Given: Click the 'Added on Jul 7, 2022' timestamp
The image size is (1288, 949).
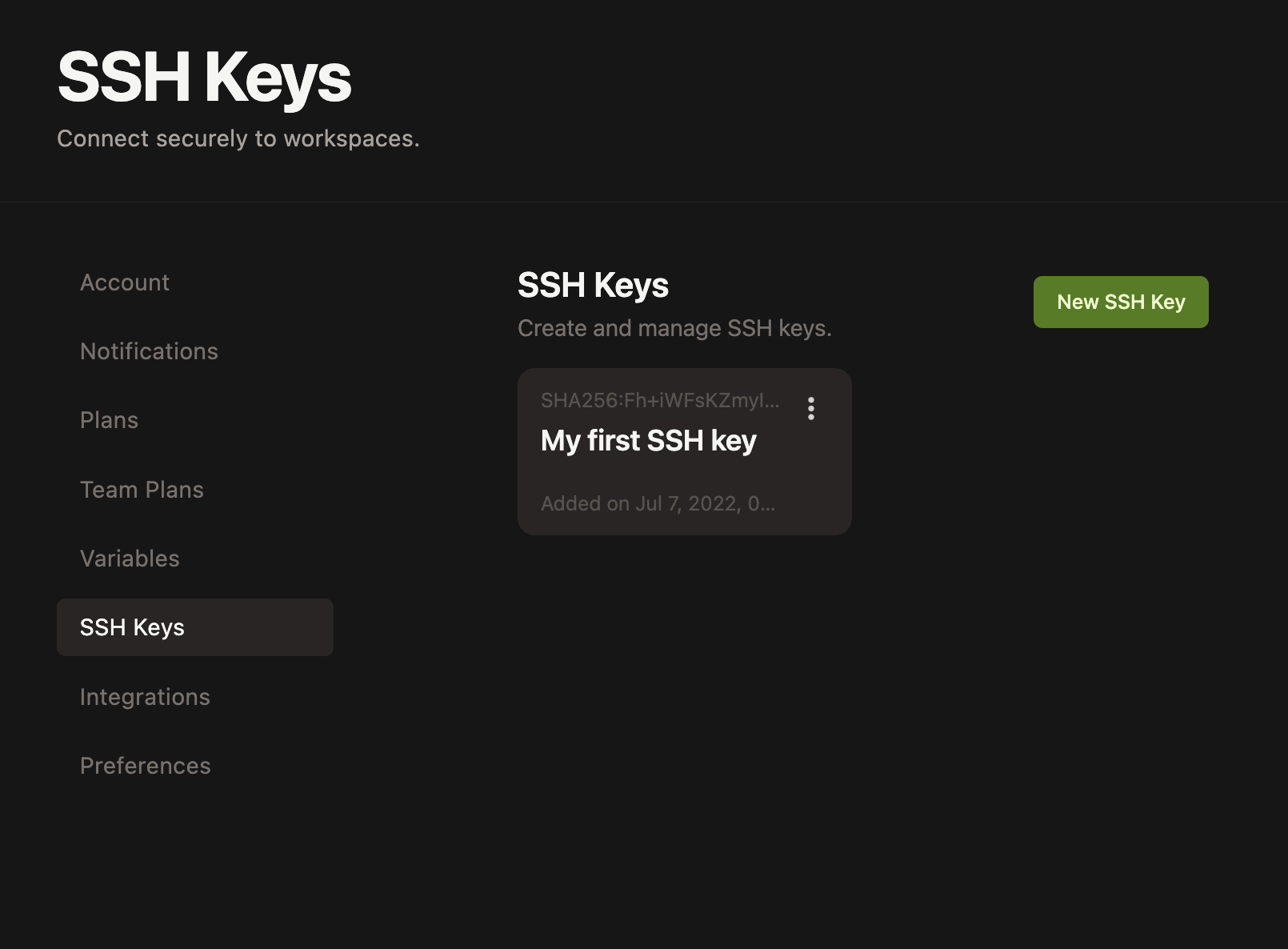Looking at the screenshot, I should [658, 503].
